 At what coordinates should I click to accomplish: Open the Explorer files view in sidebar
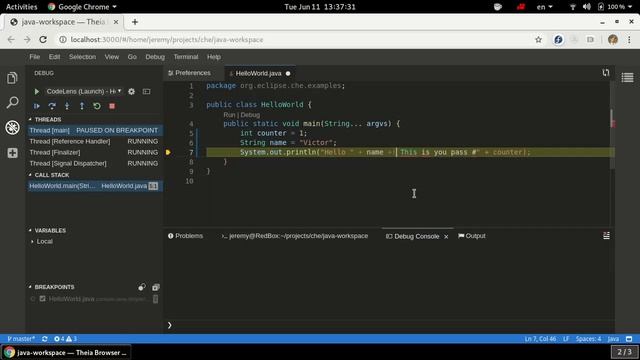12,78
